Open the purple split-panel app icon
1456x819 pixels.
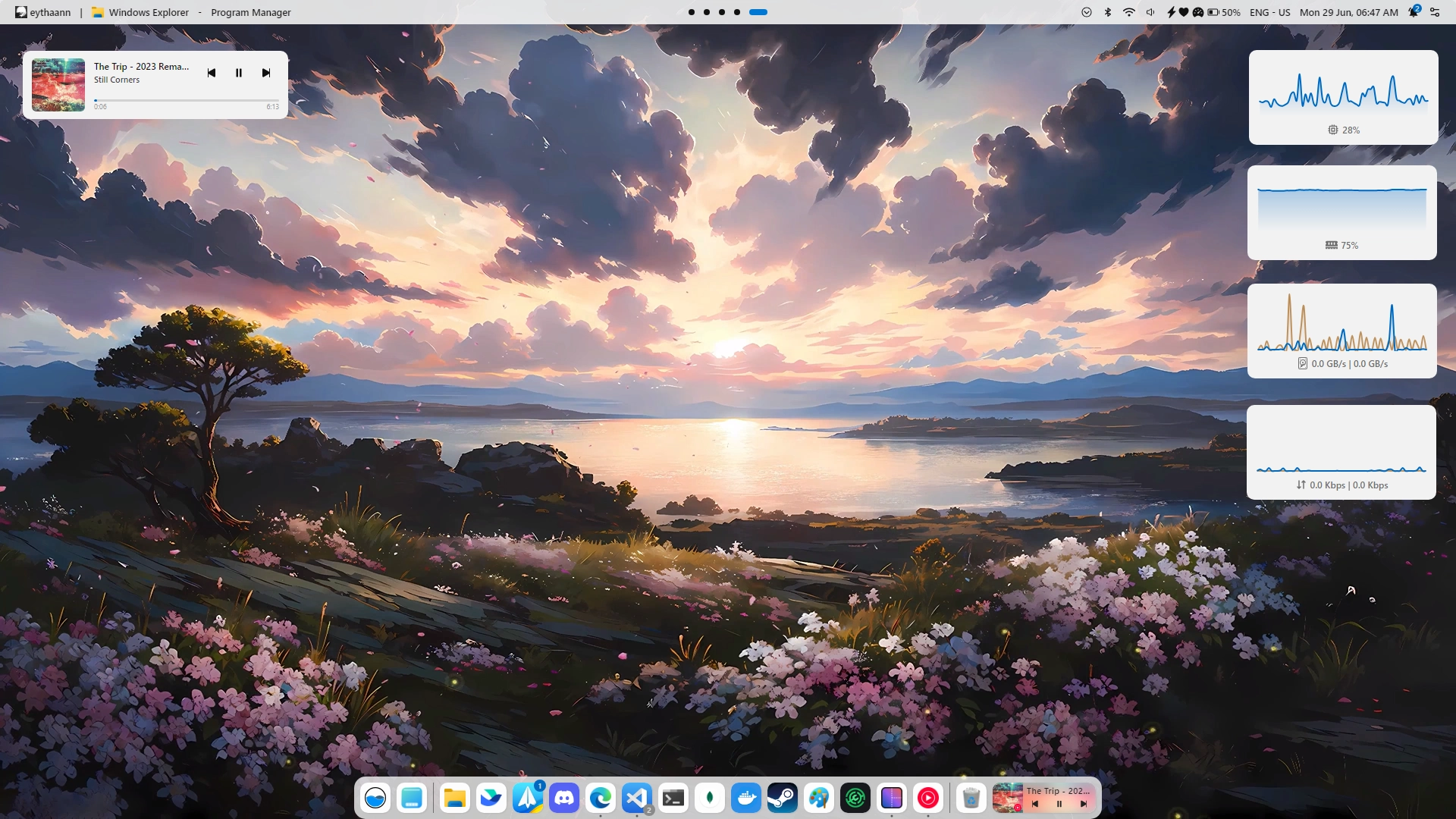tap(892, 798)
